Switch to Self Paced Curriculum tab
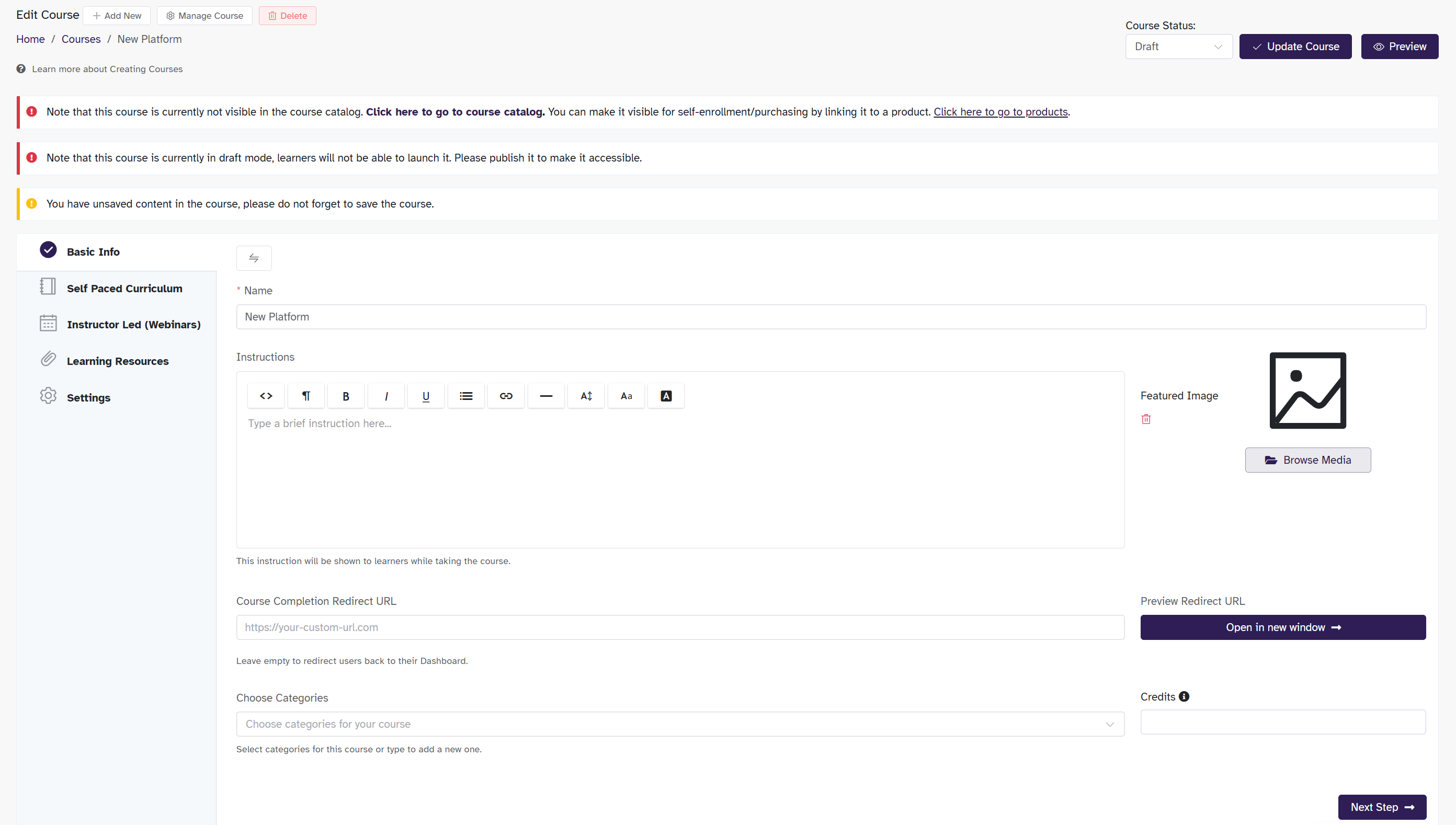Viewport: 1456px width, 825px height. pyautogui.click(x=124, y=288)
